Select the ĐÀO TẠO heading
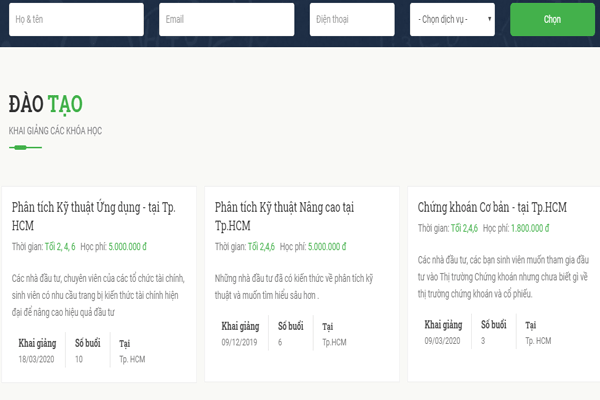This screenshot has width=600, height=400. pos(46,104)
